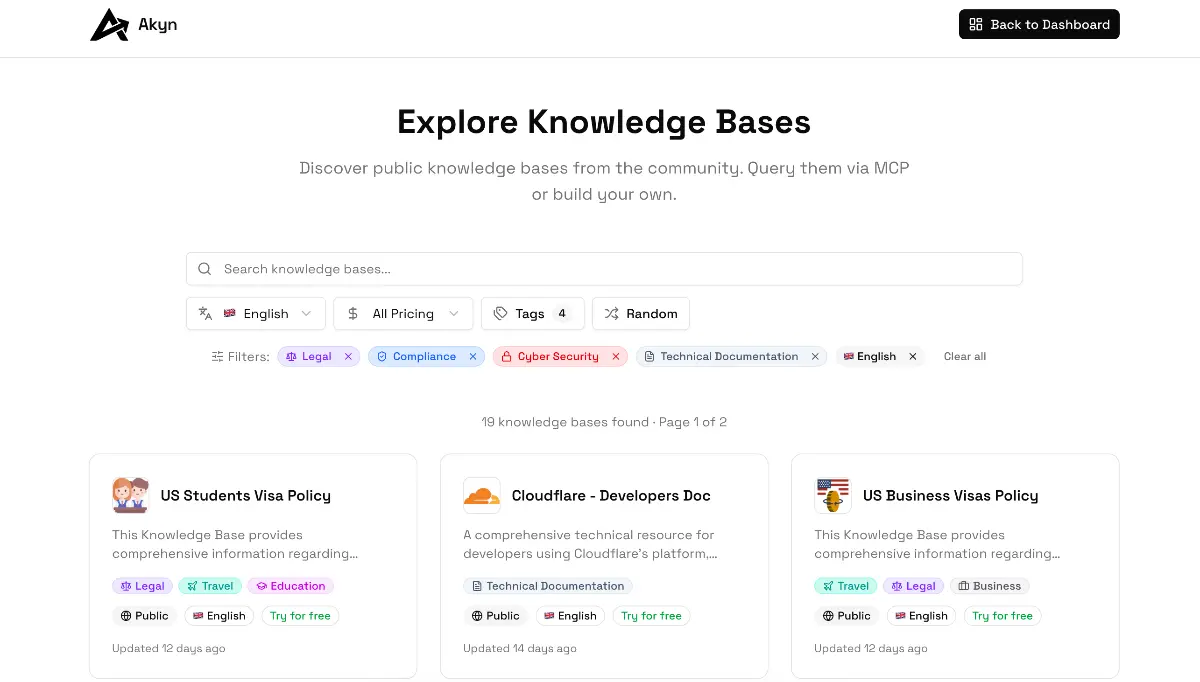Click the search magnifier icon

coord(205,269)
